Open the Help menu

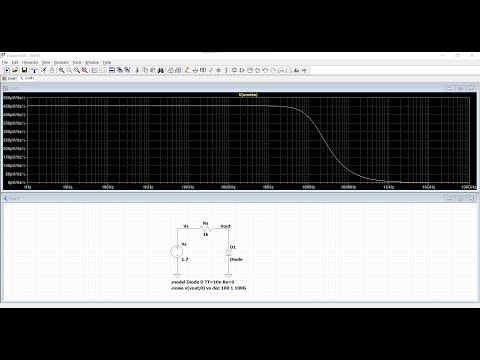[x=107, y=62]
